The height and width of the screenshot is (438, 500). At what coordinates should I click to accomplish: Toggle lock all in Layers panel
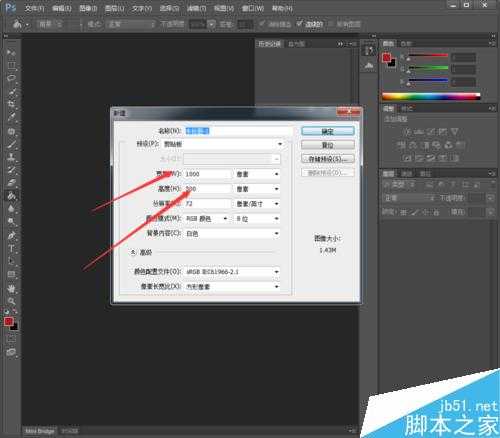point(436,212)
